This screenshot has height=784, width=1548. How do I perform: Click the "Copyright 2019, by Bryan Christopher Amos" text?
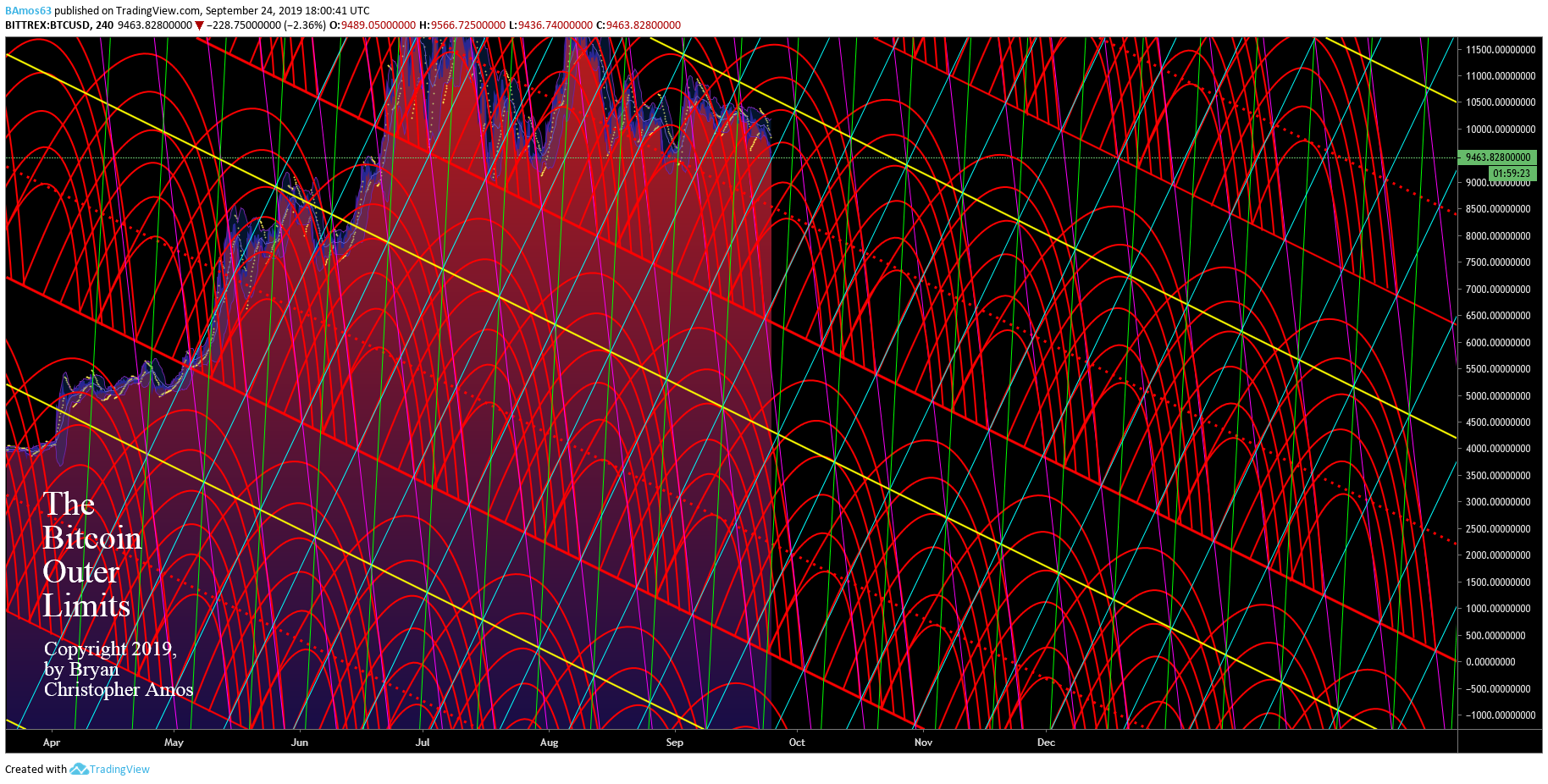[119, 669]
